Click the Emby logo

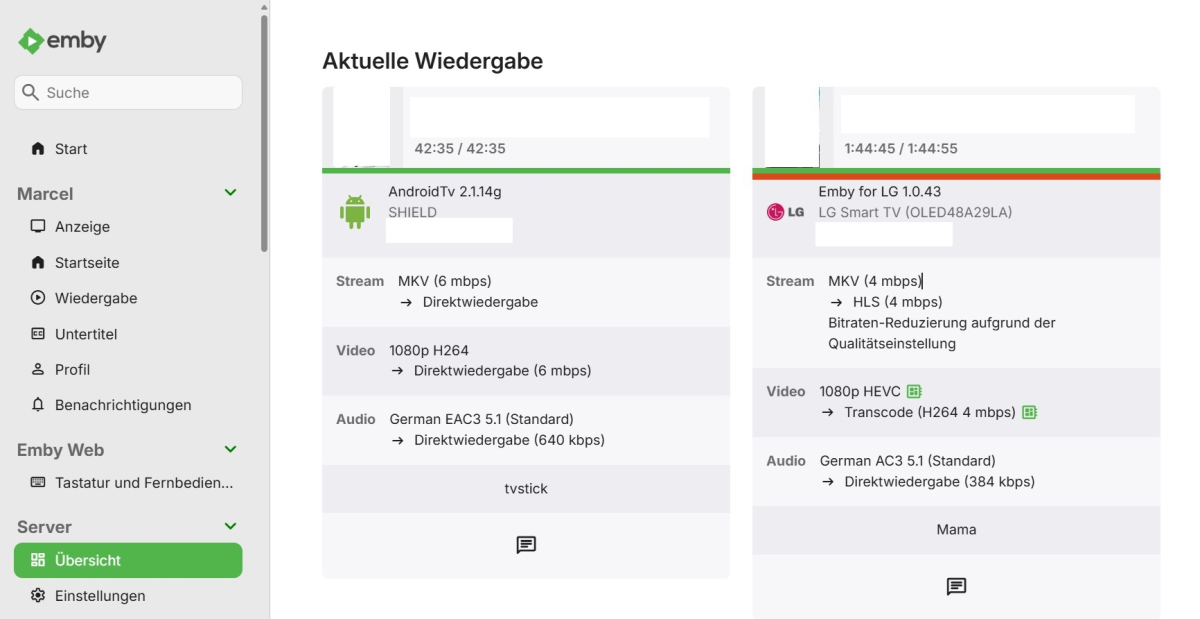point(62,41)
